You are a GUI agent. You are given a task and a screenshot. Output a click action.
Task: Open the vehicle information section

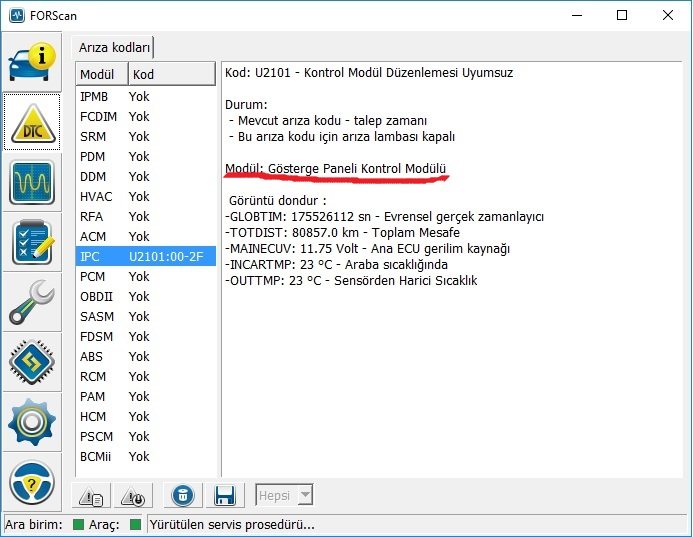(x=32, y=62)
